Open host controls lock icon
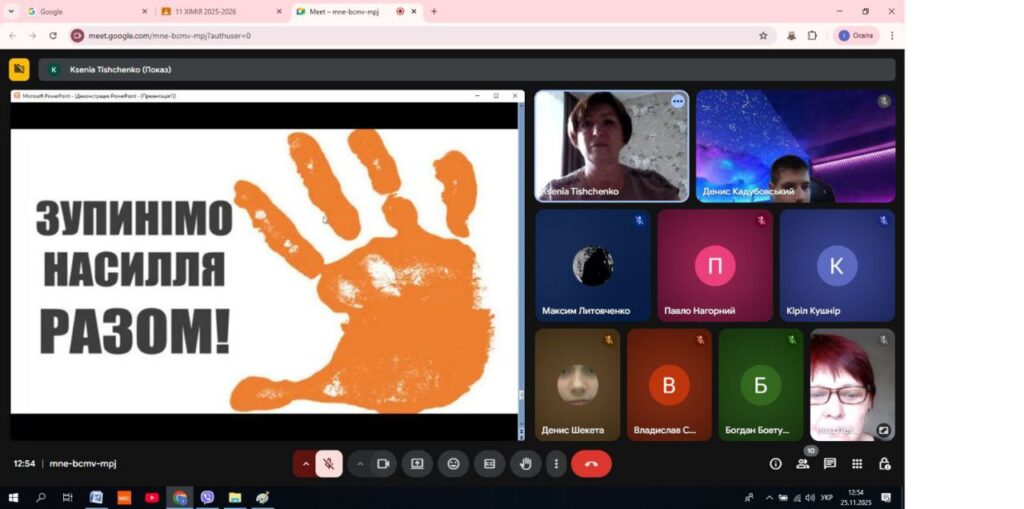This screenshot has width=1024, height=509. 884,464
